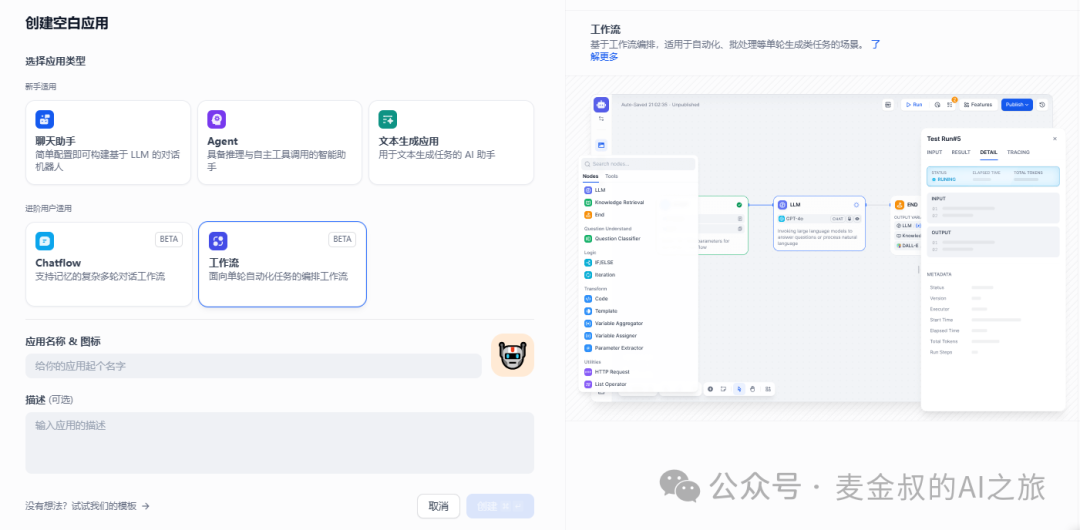
Task: Select the LLM node on the canvas
Action: click(819, 223)
